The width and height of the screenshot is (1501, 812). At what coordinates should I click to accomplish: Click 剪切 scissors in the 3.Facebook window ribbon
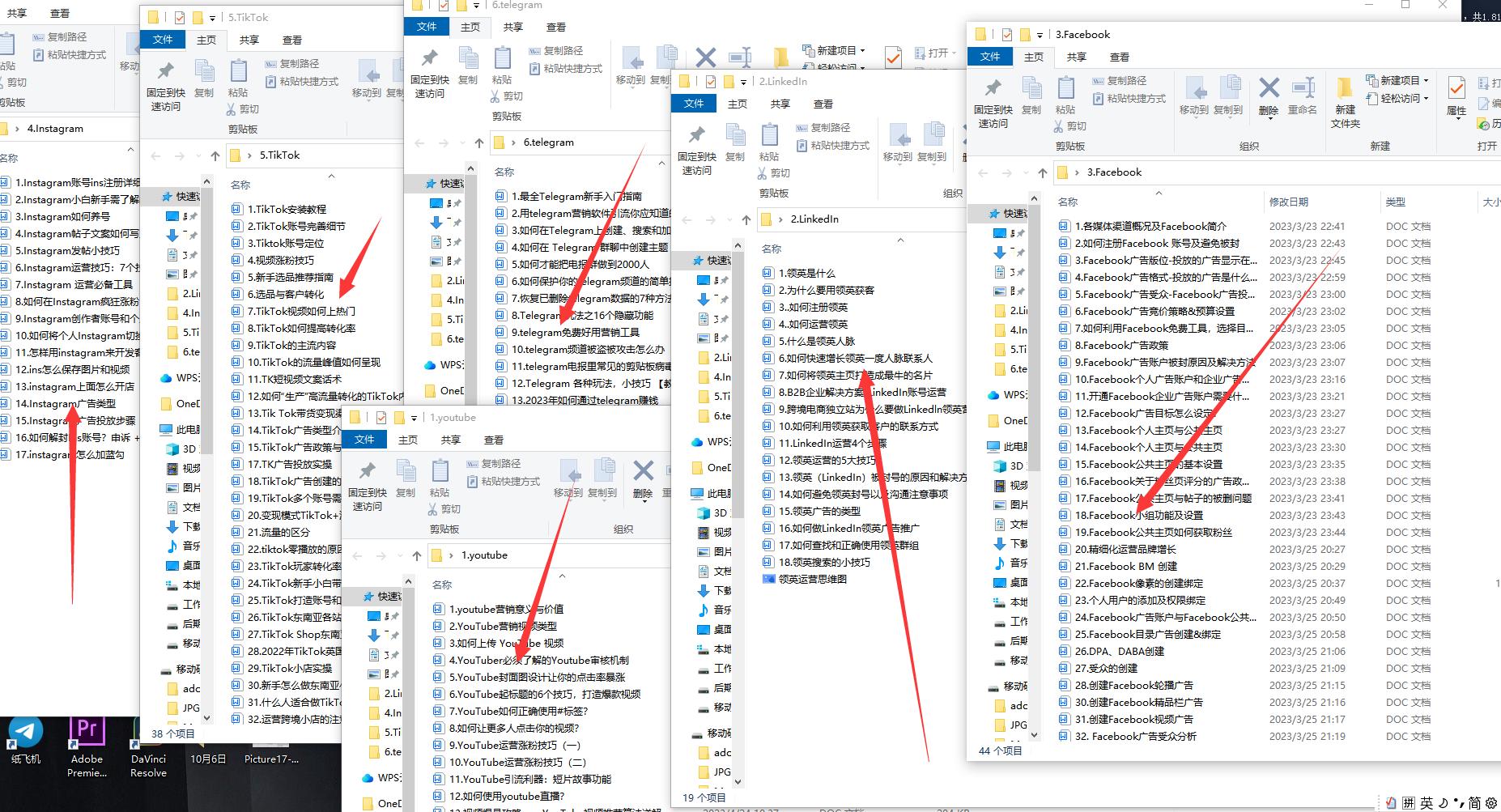click(x=1069, y=126)
